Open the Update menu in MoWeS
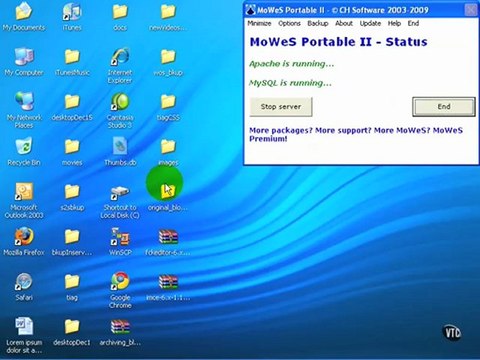Image resolution: width=480 pixels, height=360 pixels. pyautogui.click(x=370, y=23)
